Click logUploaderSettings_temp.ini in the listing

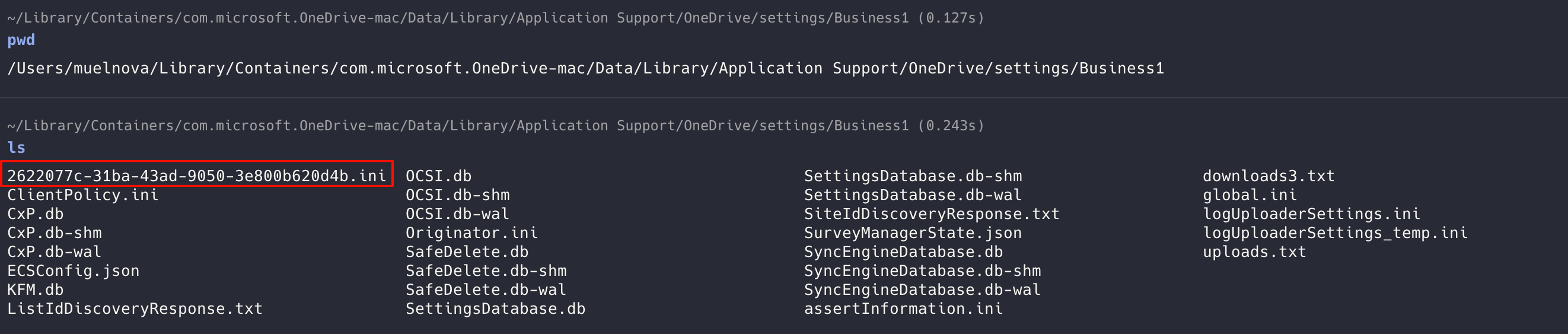(1334, 233)
